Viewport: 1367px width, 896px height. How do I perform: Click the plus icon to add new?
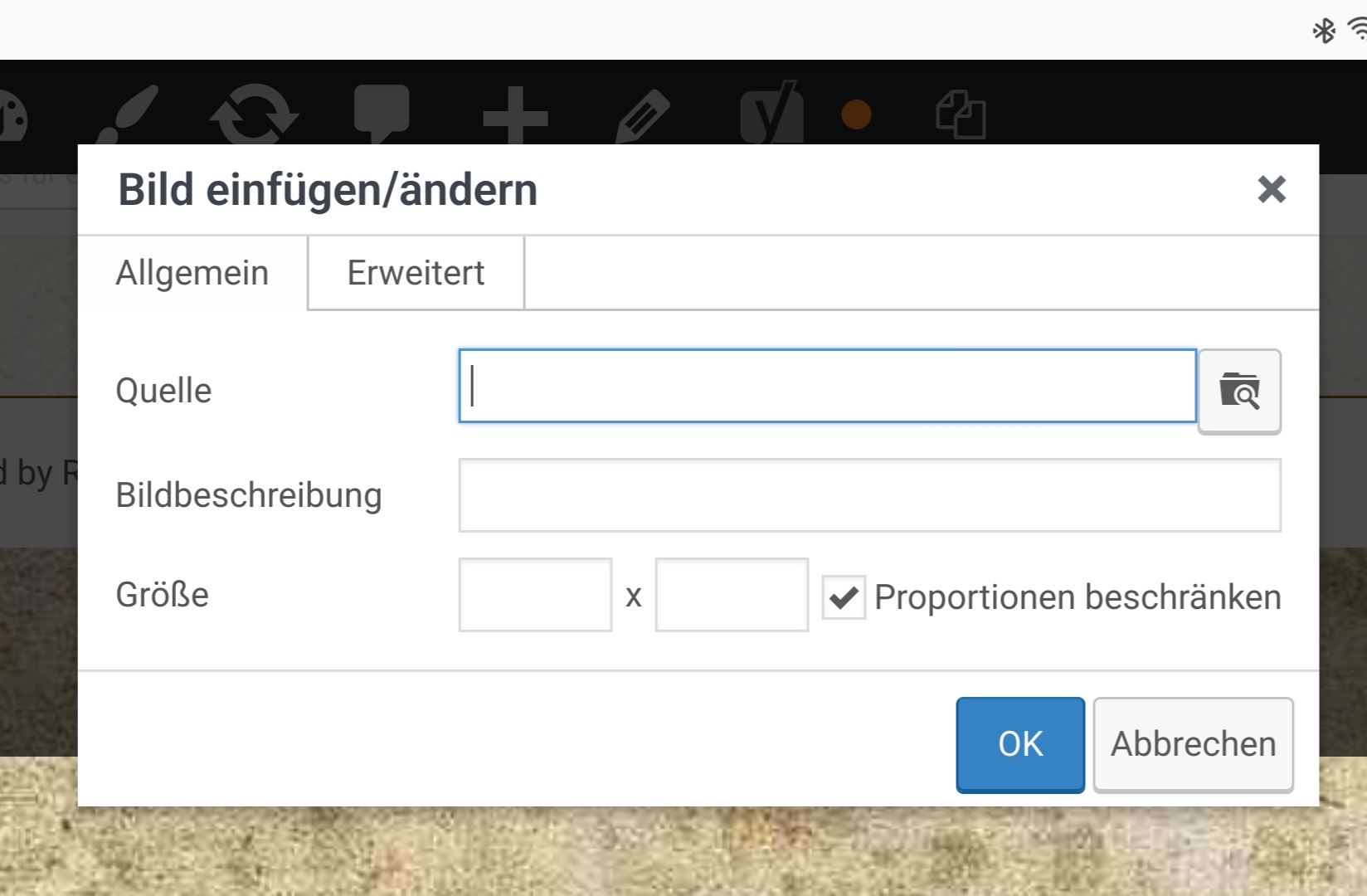pos(515,116)
